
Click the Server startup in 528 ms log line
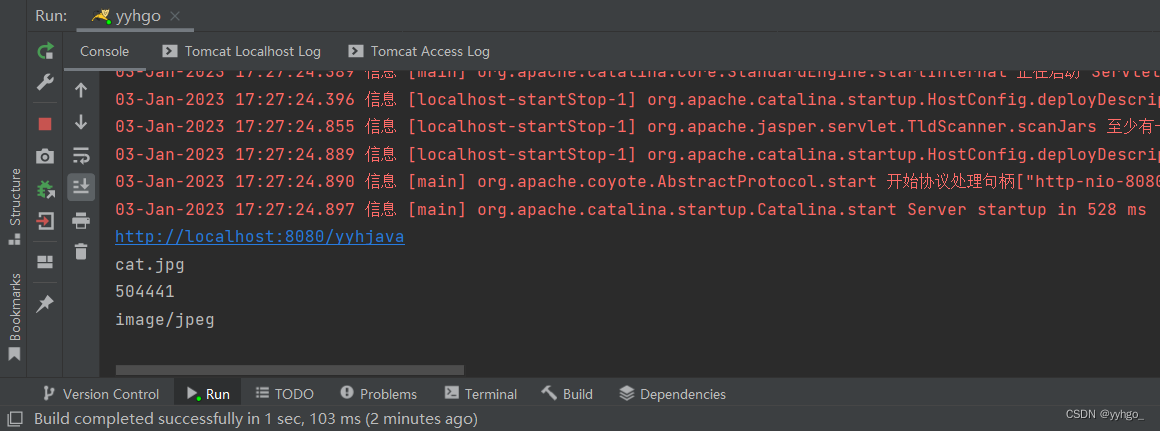click(631, 209)
